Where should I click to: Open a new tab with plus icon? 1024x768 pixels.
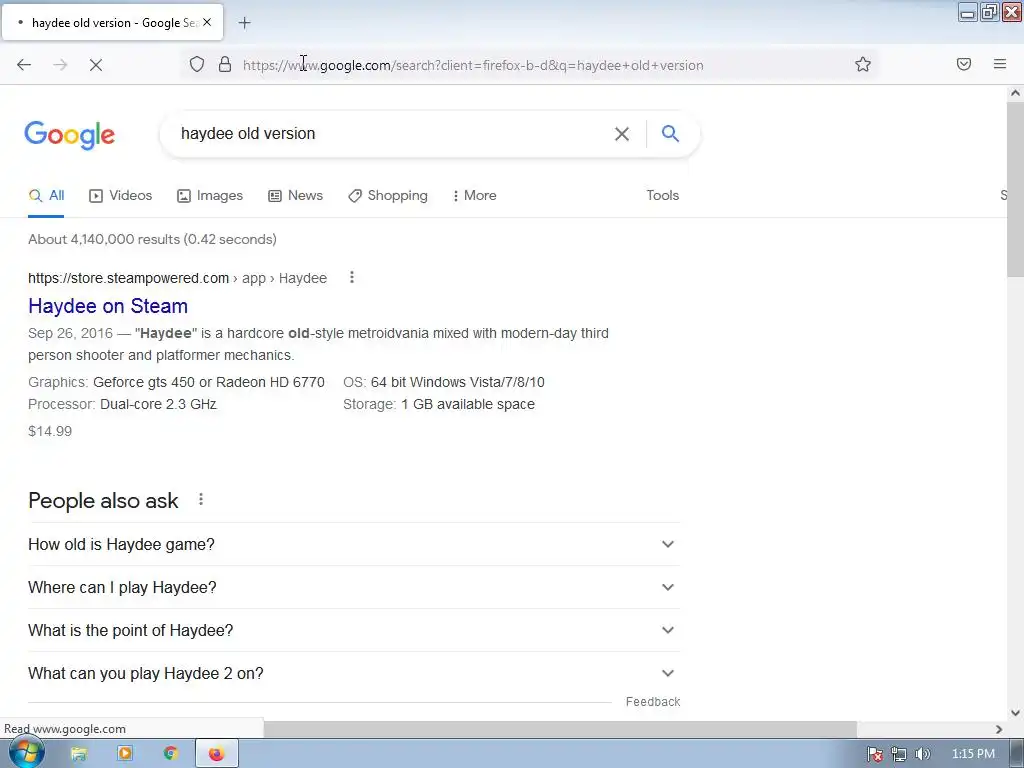(244, 23)
